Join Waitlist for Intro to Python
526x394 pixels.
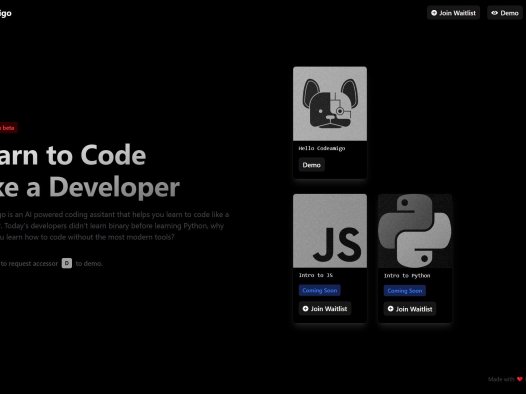click(x=410, y=309)
